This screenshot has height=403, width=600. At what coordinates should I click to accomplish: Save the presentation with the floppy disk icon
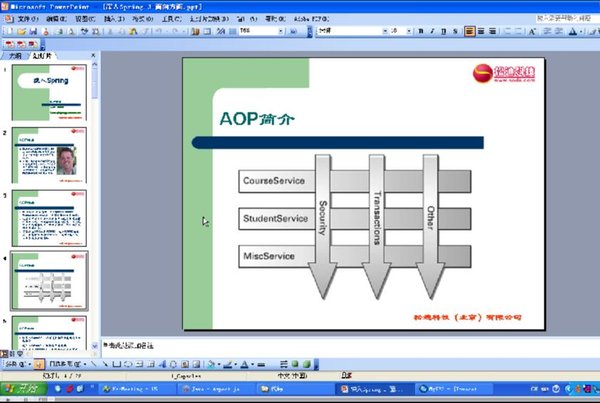coord(33,31)
